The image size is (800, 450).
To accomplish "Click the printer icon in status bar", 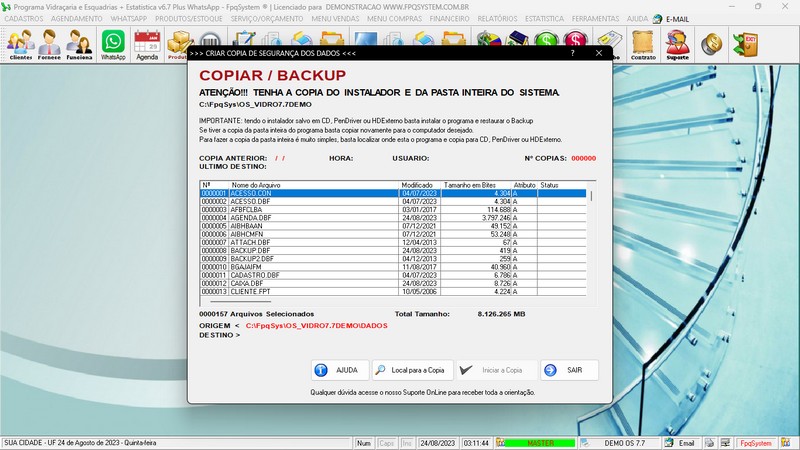I will 710,443.
